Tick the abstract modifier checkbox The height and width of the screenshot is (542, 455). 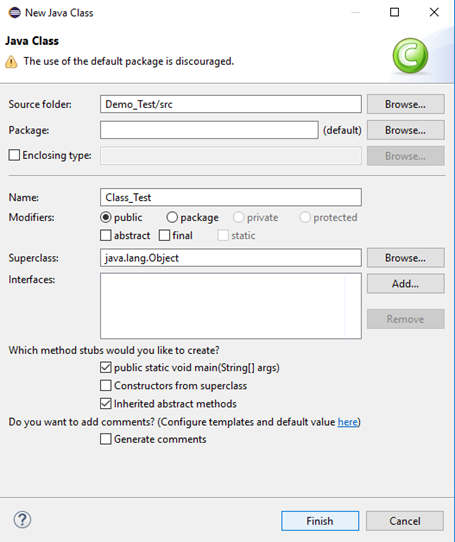point(106,235)
